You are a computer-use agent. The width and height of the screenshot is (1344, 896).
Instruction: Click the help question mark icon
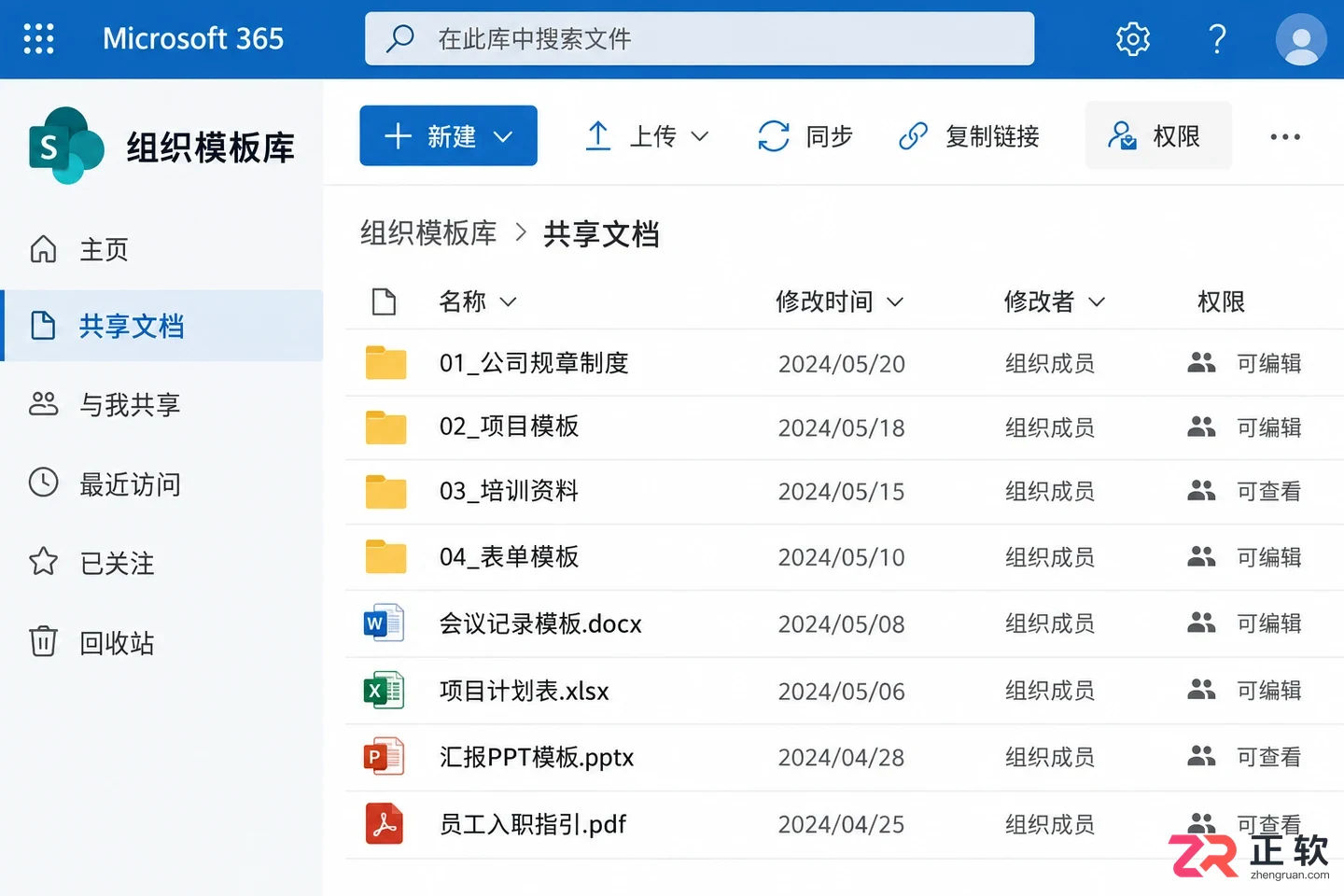click(1217, 38)
